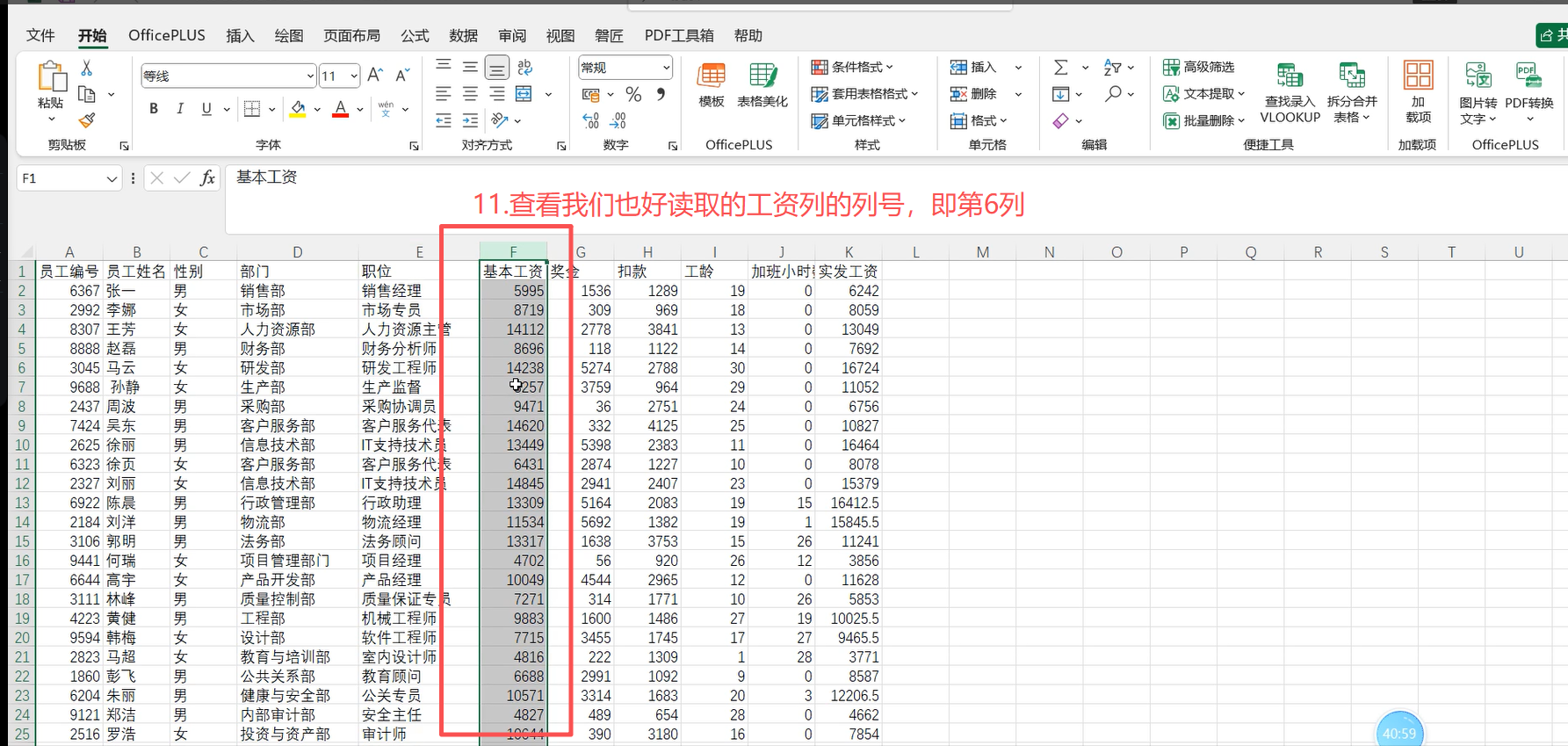Click the Fill down icon
This screenshot has height=746, width=1568.
[1061, 94]
